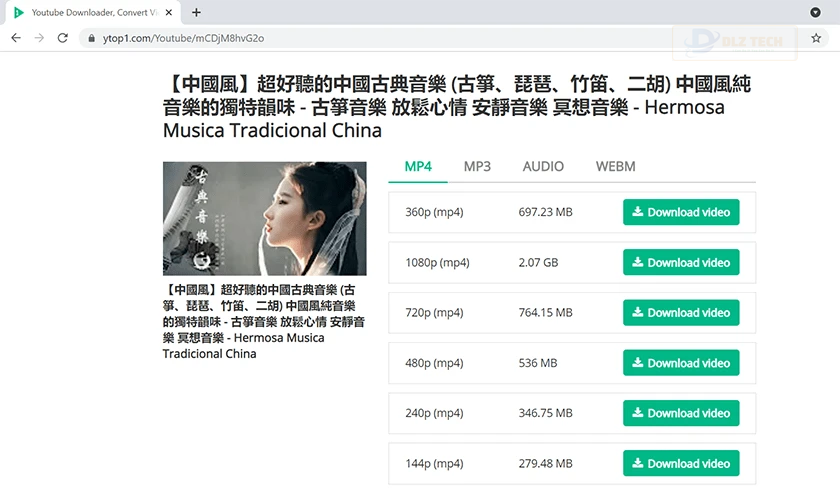Click the video thumbnail image
This screenshot has width=840, height=501.
click(x=265, y=219)
